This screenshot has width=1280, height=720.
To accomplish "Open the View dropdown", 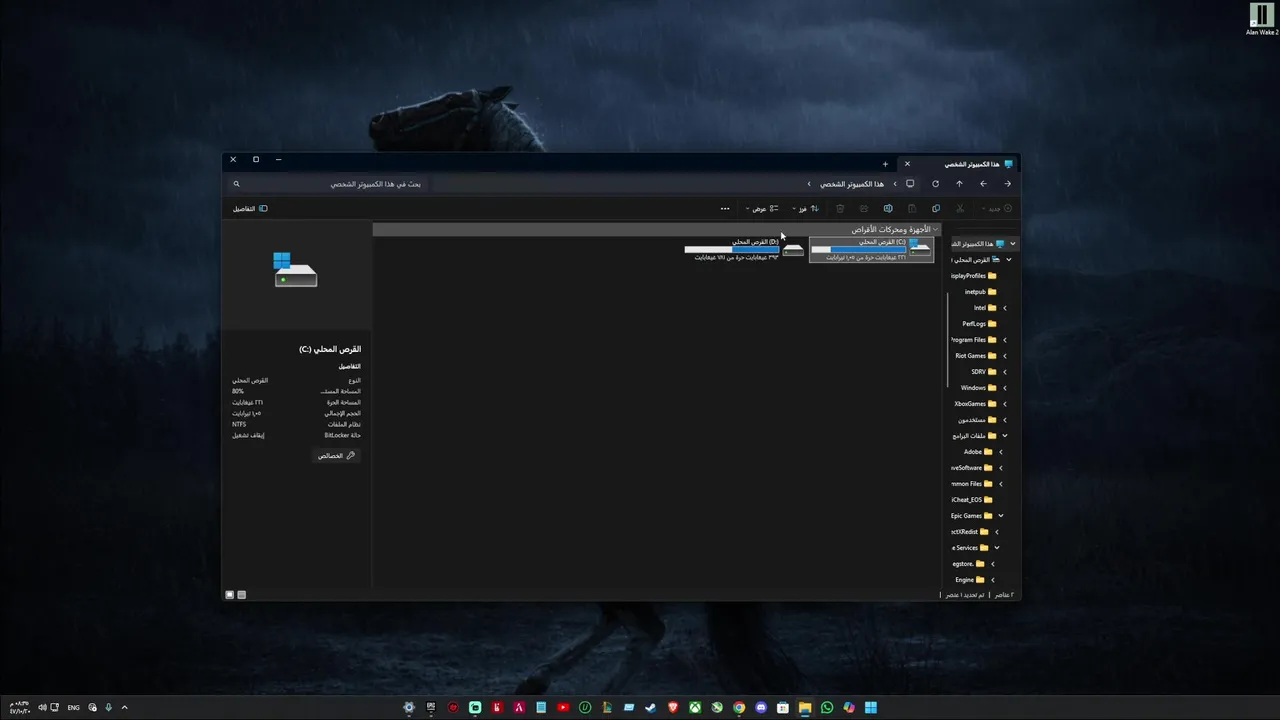I will [762, 209].
